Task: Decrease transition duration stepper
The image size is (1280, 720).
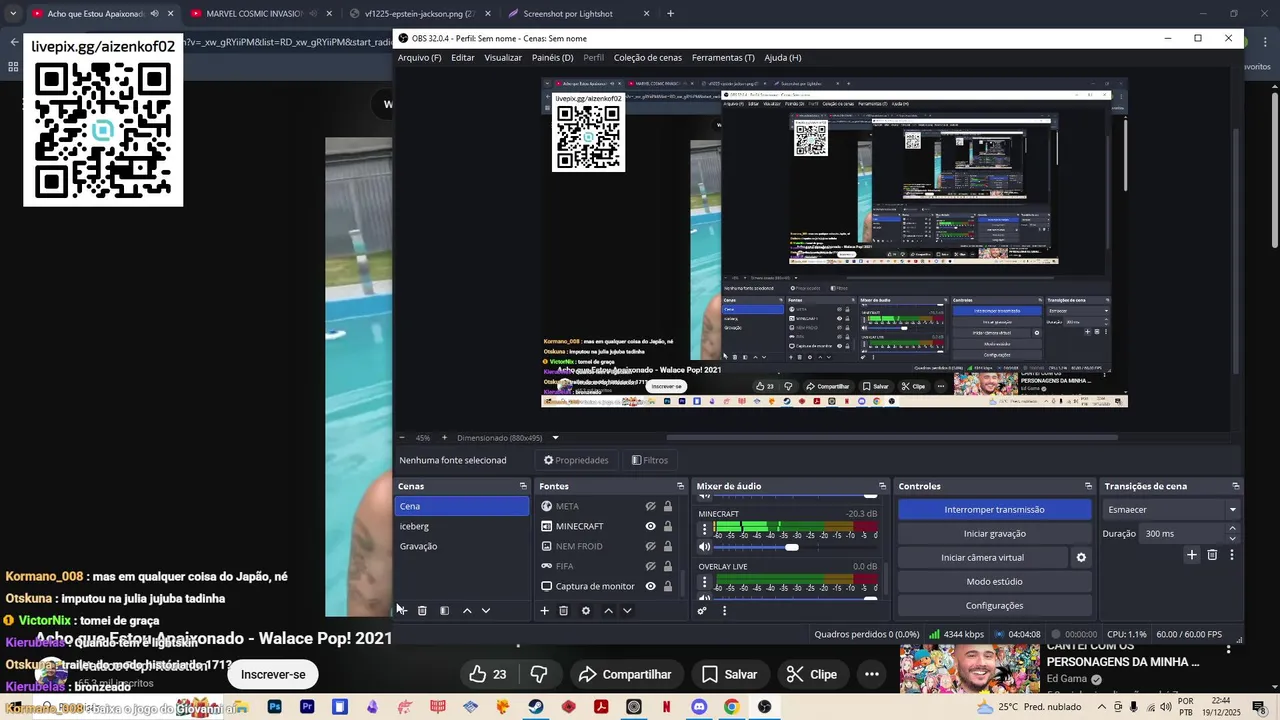Action: pyautogui.click(x=1232, y=538)
